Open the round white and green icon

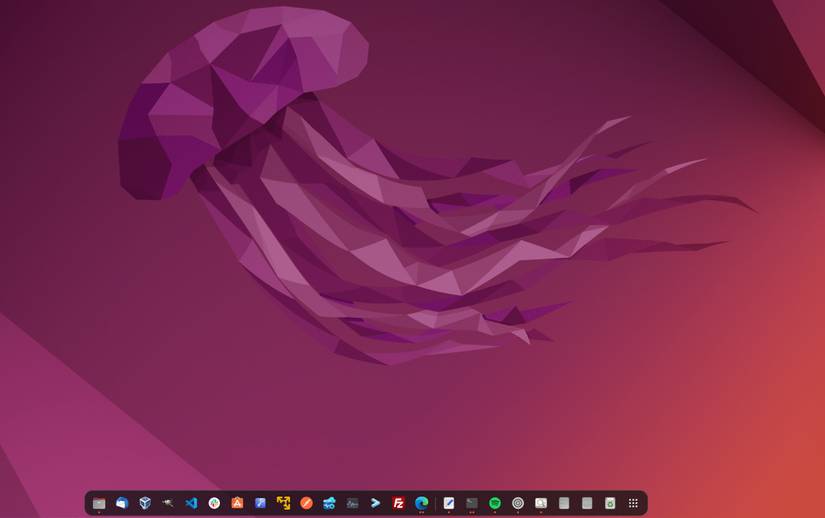pyautogui.click(x=214, y=503)
